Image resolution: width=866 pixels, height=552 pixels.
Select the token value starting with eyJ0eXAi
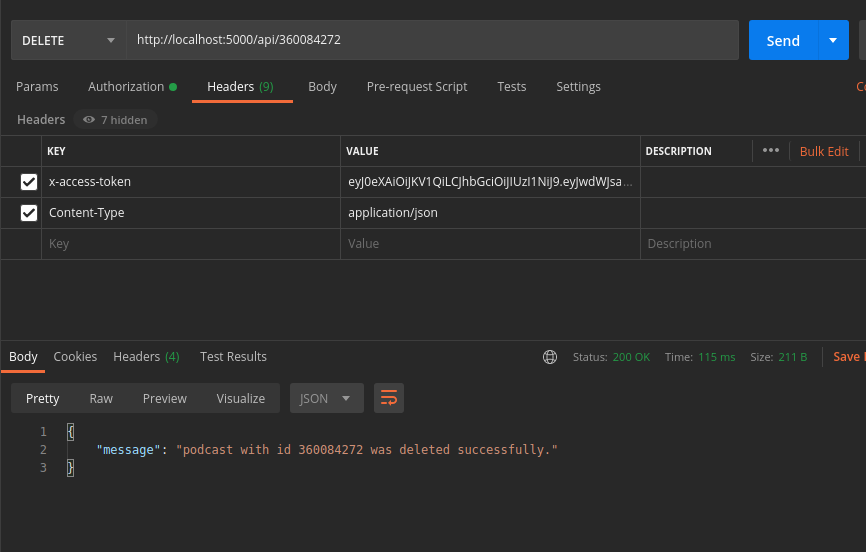(x=490, y=182)
